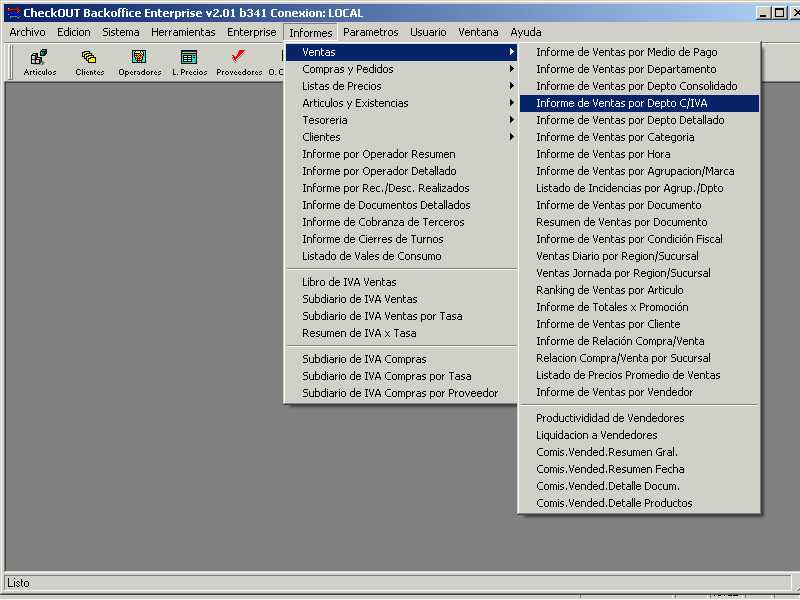The image size is (800, 600).
Task: Choose Resumen de IVA x Tasa
Action: click(401, 333)
